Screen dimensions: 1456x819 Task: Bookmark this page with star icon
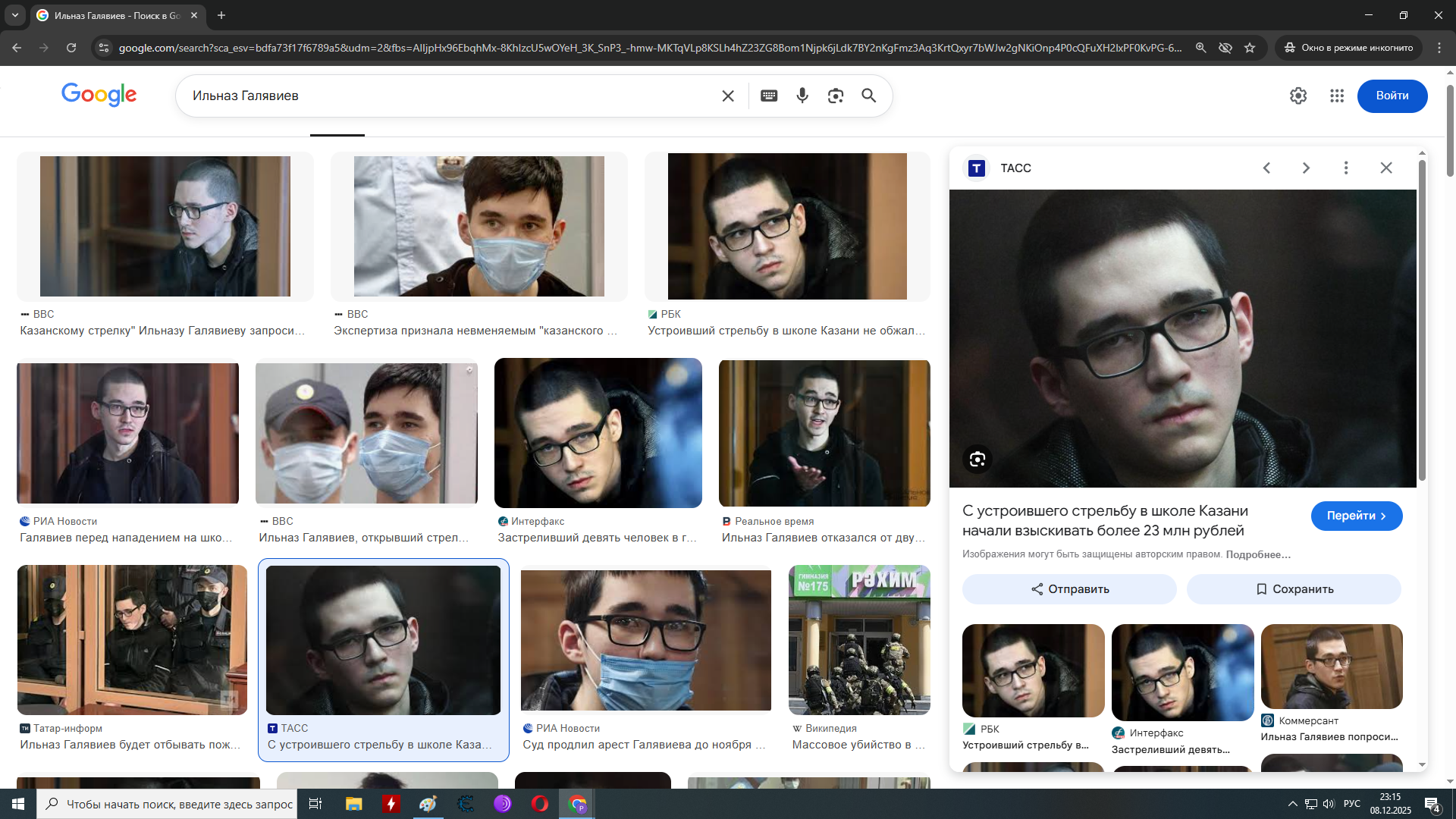1250,48
